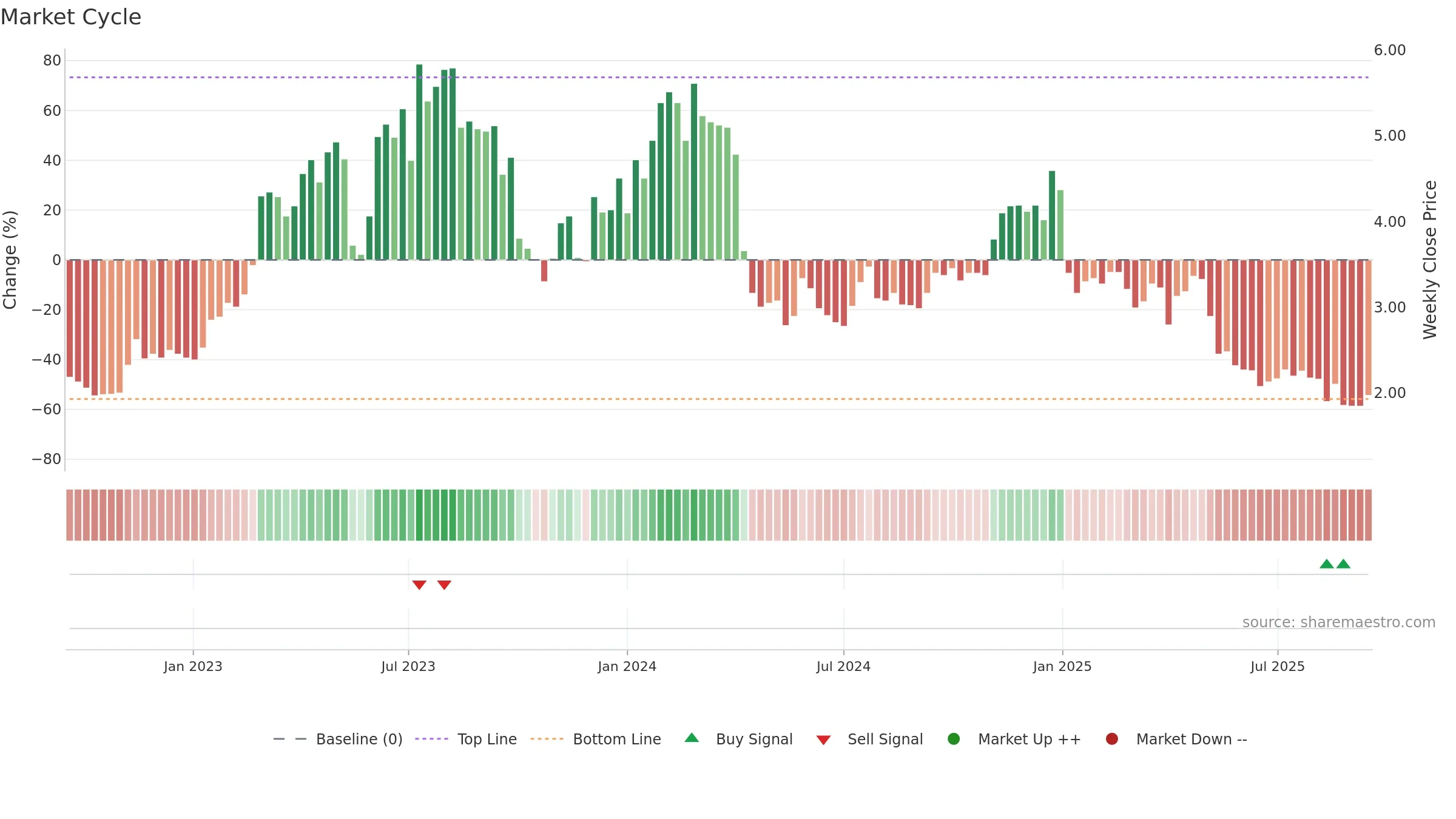Select the second sell signal marker after Jul 2023
Image resolution: width=1456 pixels, height=819 pixels.
444,585
